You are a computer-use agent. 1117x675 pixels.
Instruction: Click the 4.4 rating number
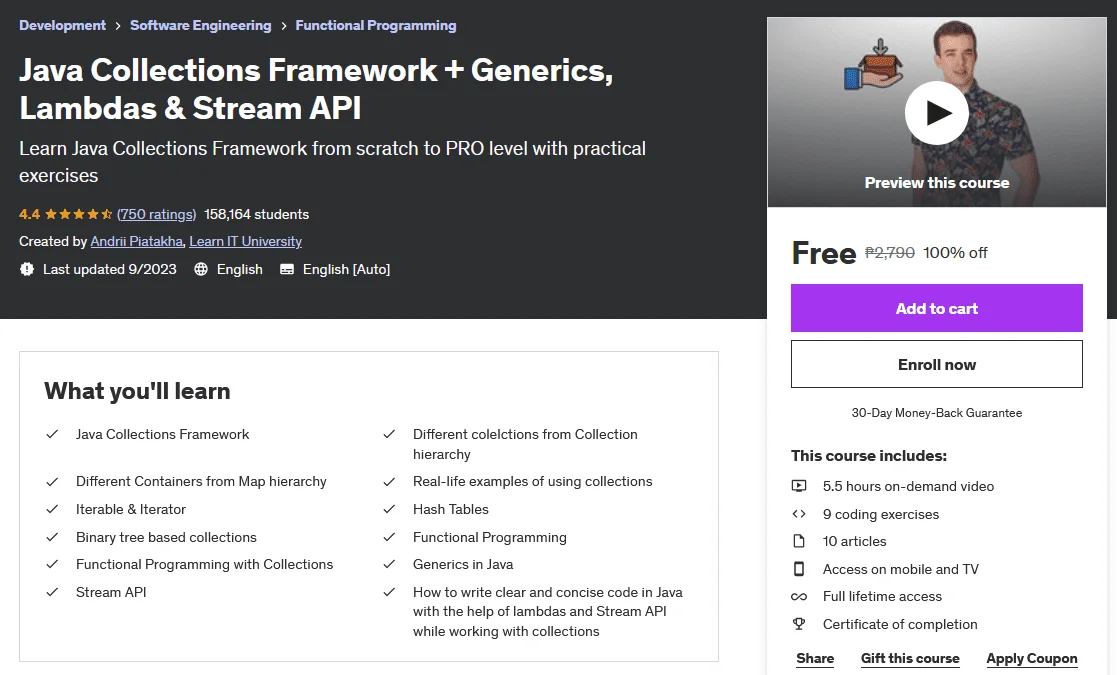point(29,214)
